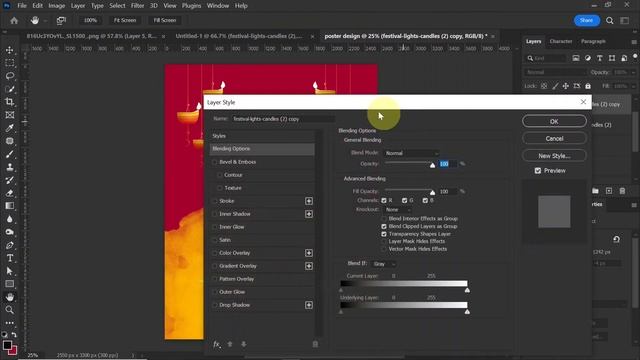Toggle Blend Clipped Layers as Group
The height and width of the screenshot is (360, 640).
(384, 226)
